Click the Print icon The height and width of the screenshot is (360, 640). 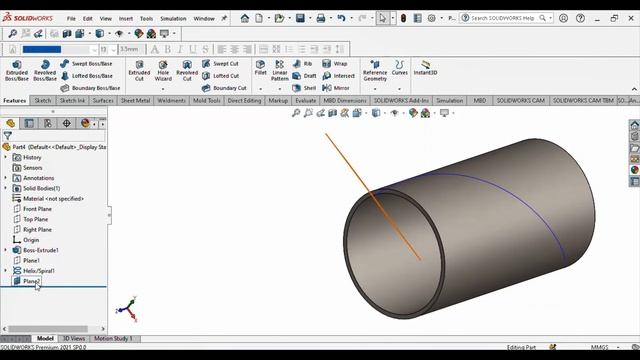tap(321, 18)
